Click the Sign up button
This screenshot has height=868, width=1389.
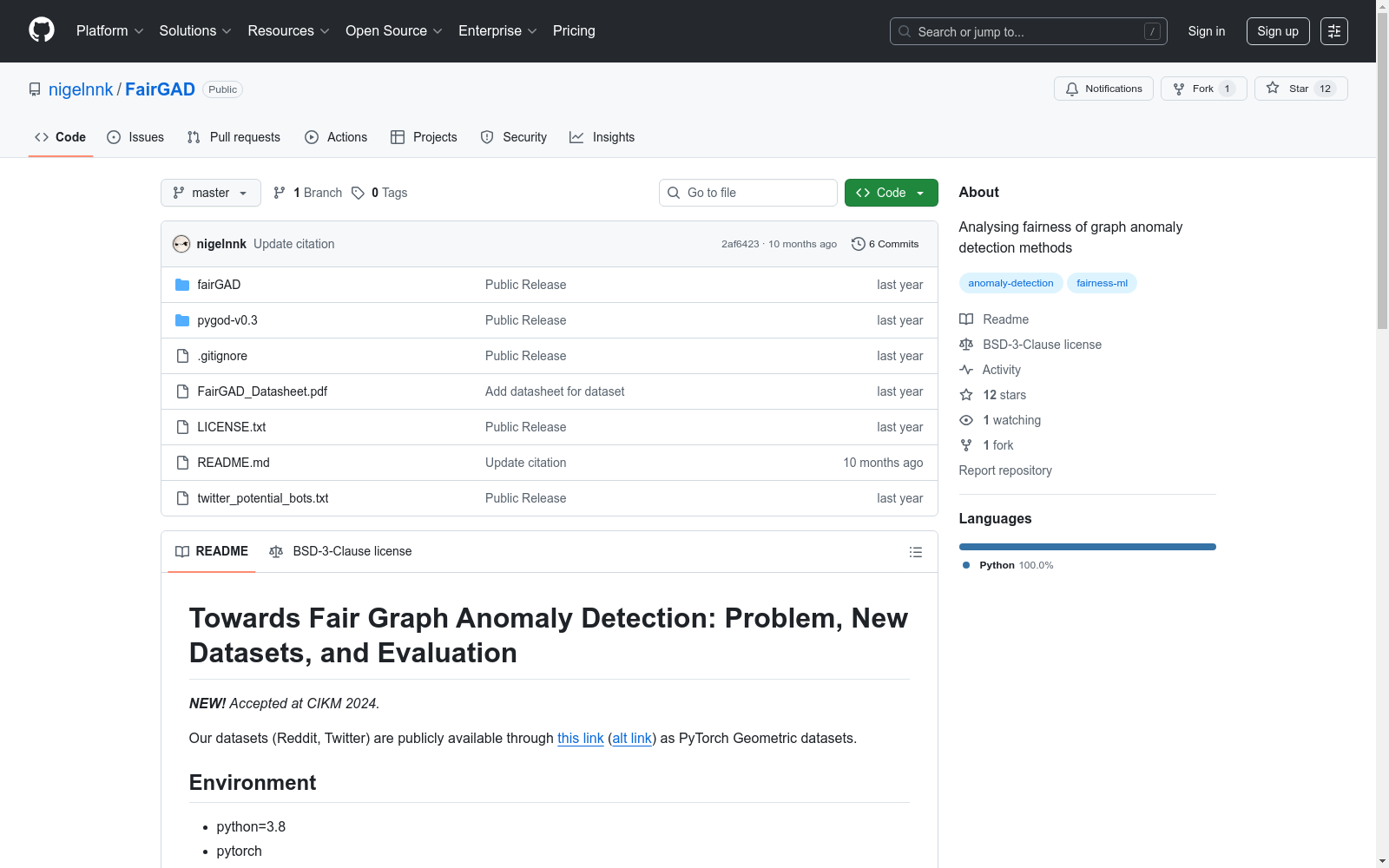click(1278, 31)
